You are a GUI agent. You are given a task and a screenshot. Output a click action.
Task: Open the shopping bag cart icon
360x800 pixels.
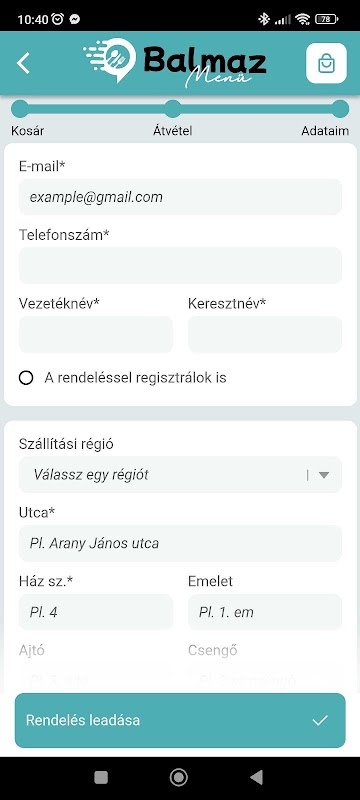[326, 63]
